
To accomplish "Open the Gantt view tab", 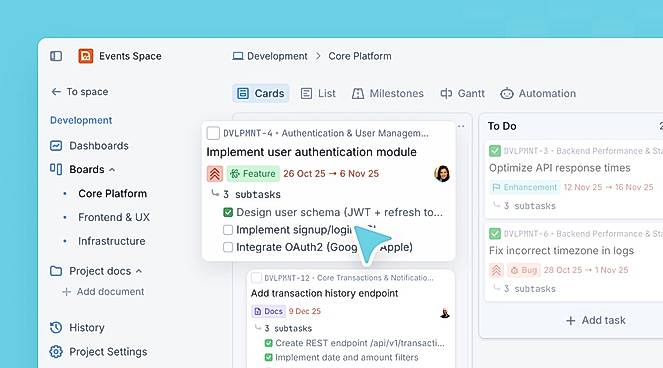I will click(x=462, y=93).
